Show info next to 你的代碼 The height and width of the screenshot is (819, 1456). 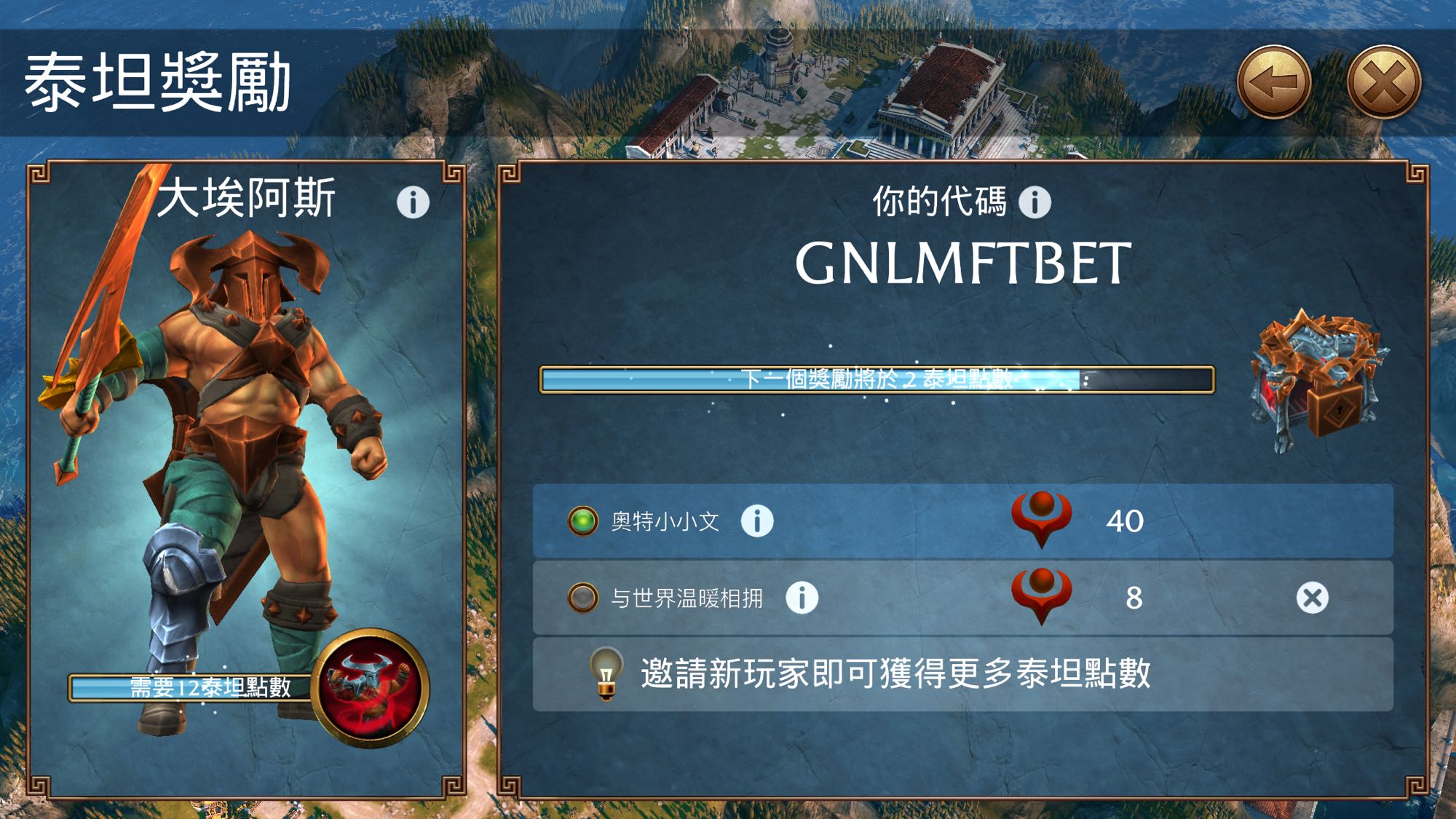click(x=1034, y=202)
